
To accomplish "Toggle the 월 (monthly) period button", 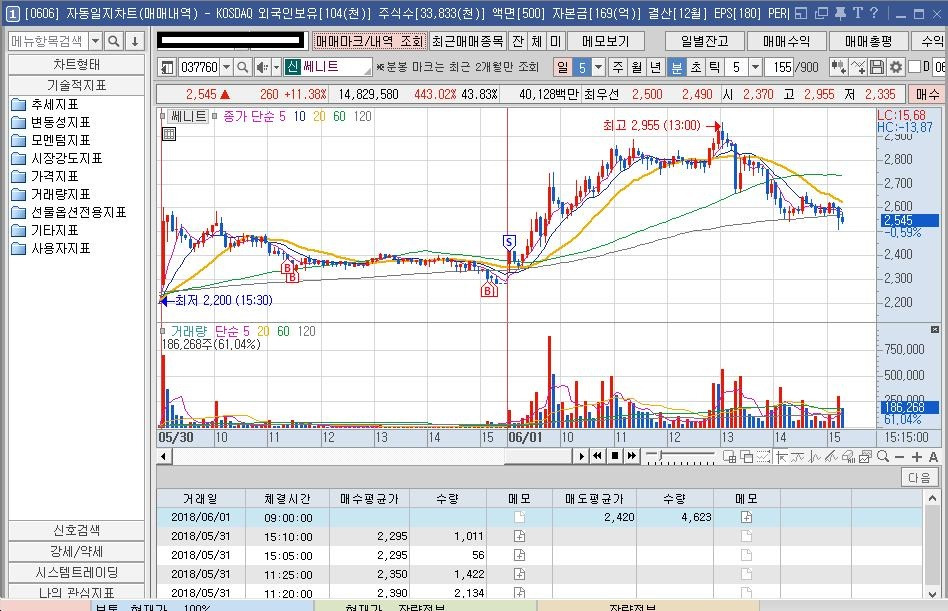I will 637,67.
